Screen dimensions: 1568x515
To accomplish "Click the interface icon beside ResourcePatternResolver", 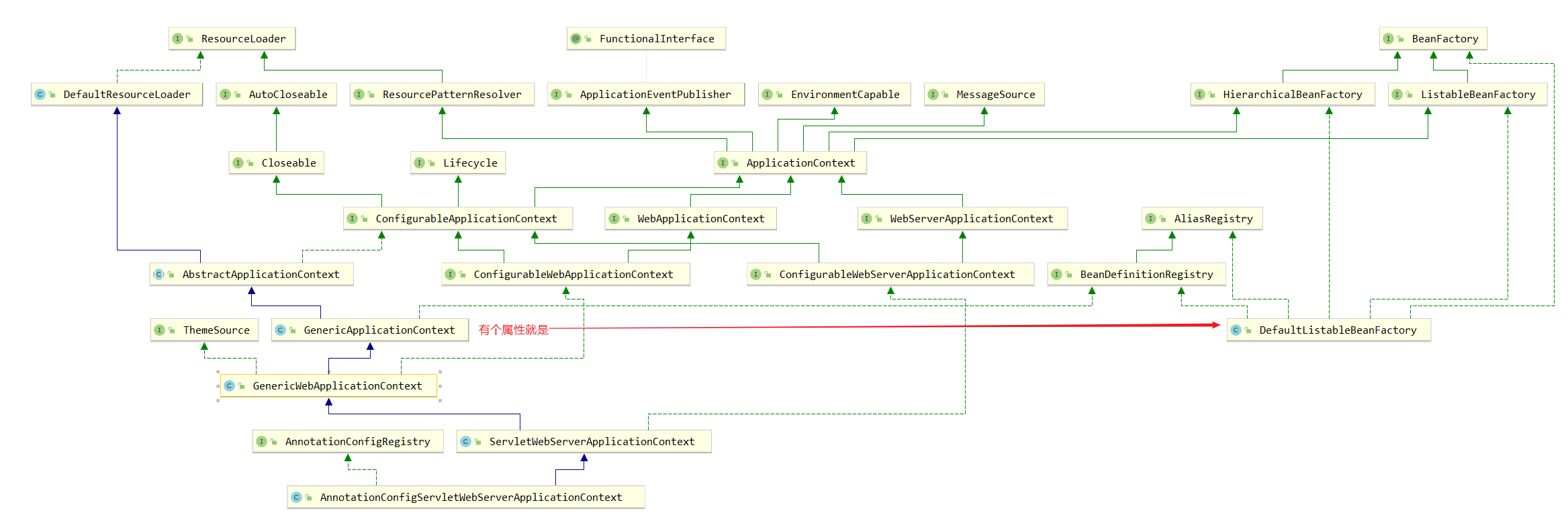I will 359,95.
